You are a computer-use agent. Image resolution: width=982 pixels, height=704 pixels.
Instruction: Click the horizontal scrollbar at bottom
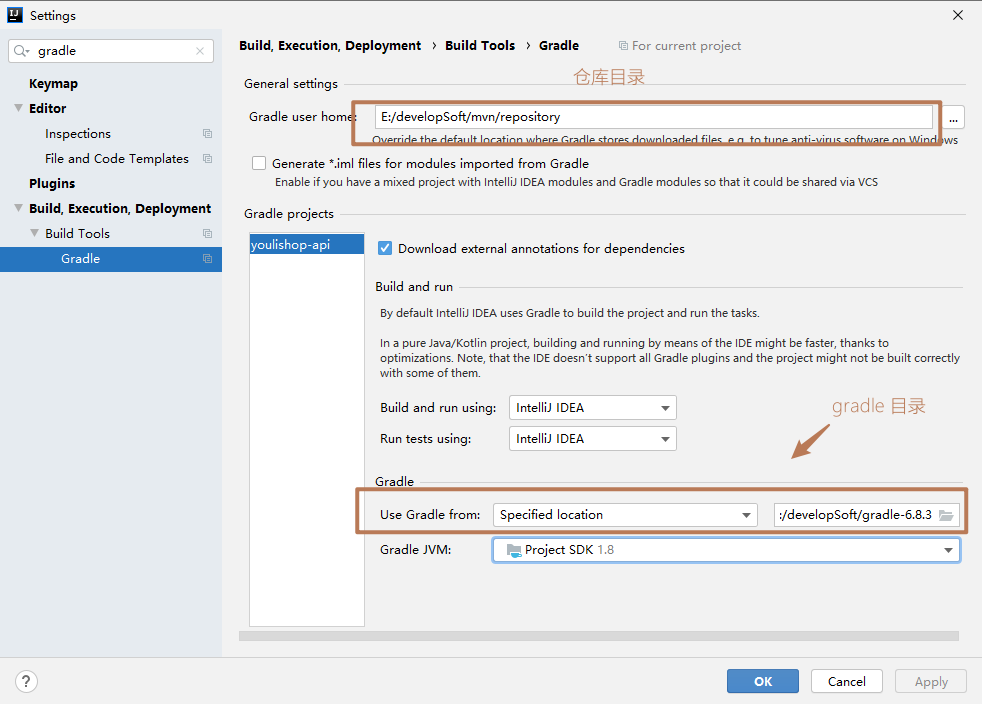click(x=599, y=636)
